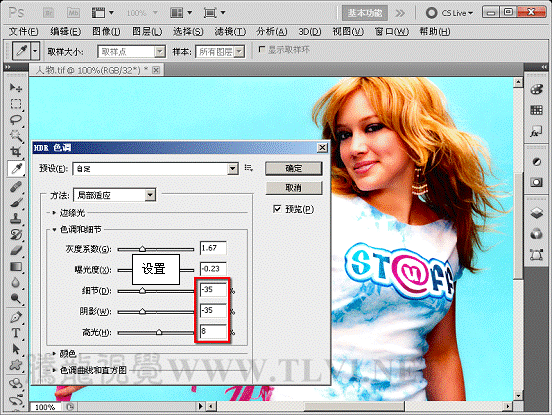Click the Gamma slider handle
552x415 pixels.
[142, 249]
